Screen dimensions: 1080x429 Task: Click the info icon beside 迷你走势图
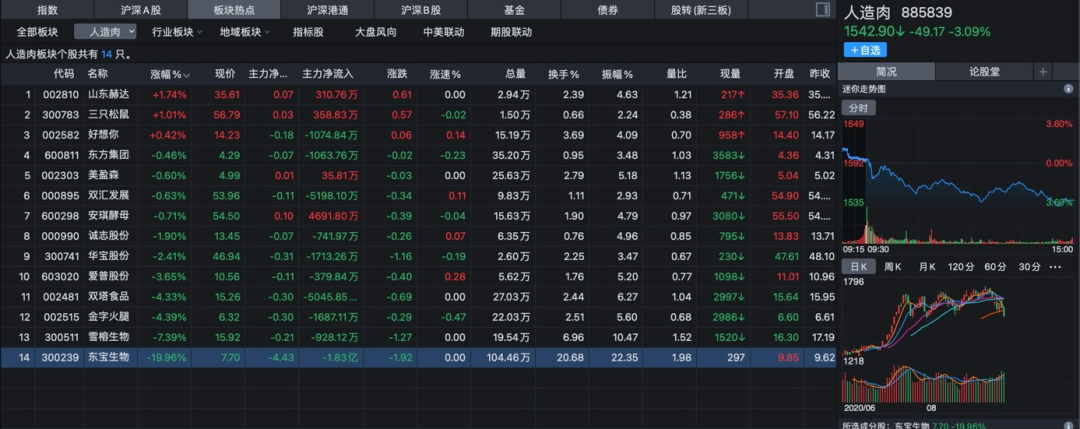[1069, 89]
